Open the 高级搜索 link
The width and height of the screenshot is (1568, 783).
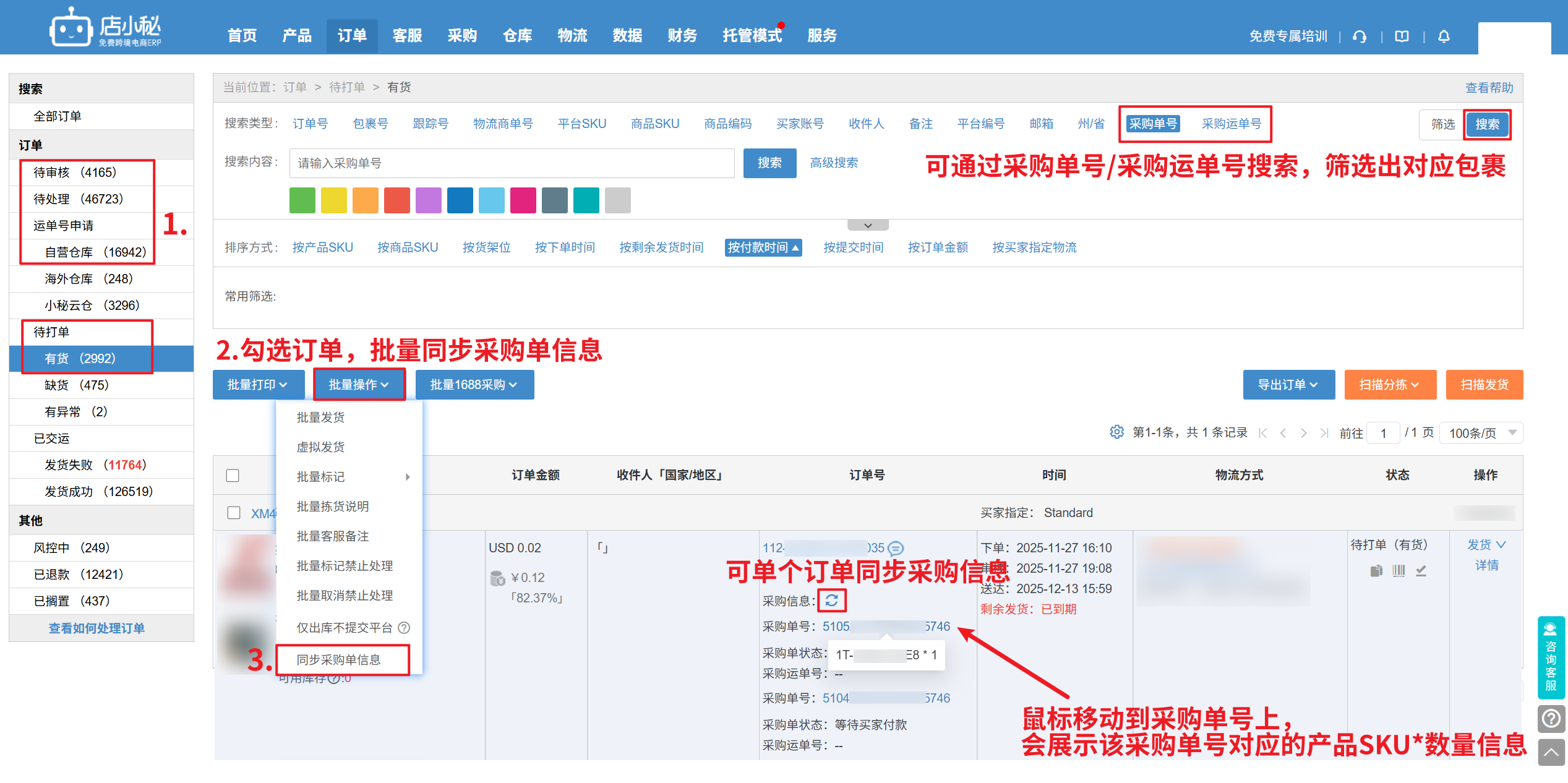click(x=834, y=163)
